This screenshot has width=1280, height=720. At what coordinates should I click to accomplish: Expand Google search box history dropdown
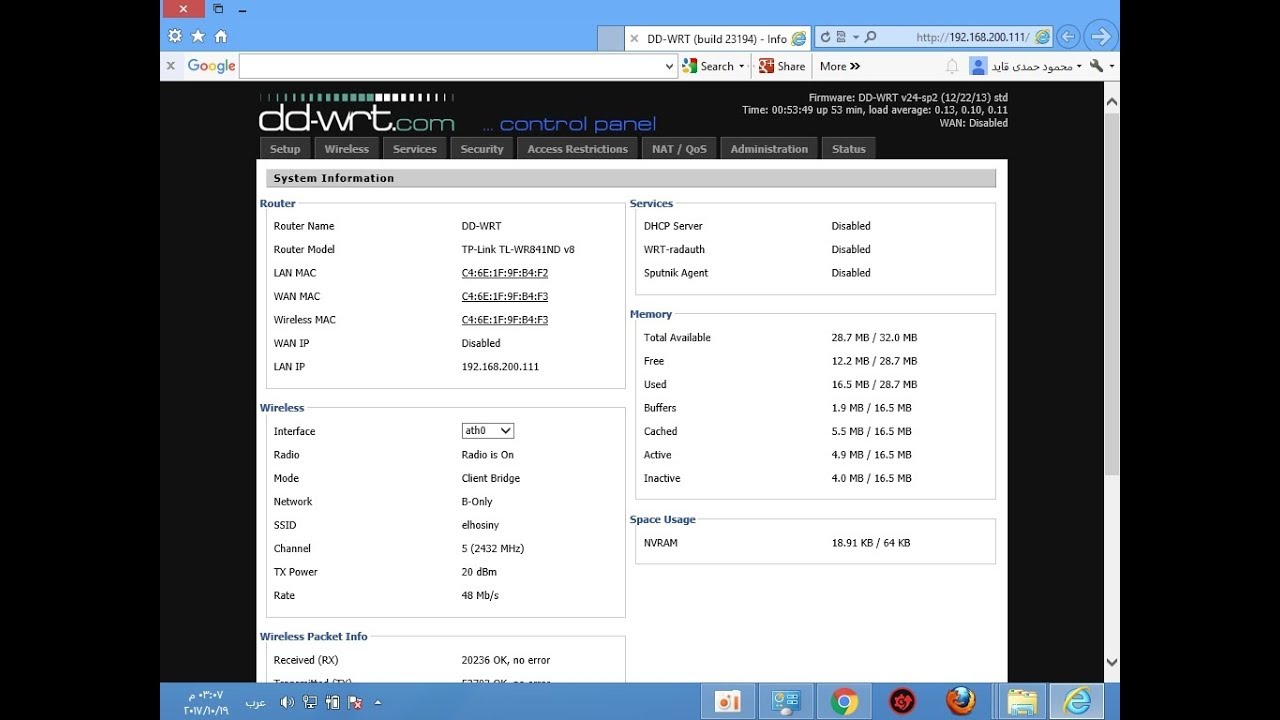click(x=670, y=66)
